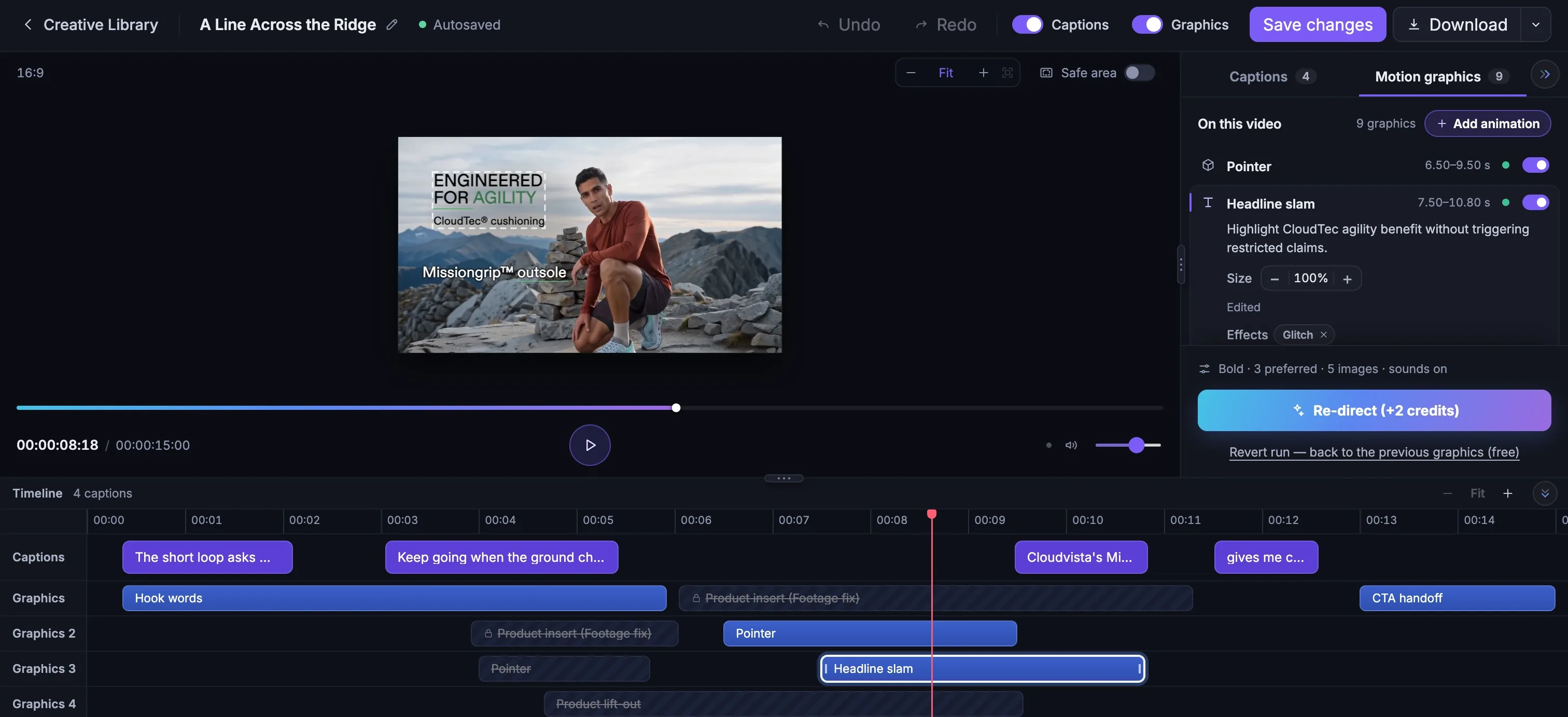Click the fit-to-screen frame icon

coord(1007,73)
